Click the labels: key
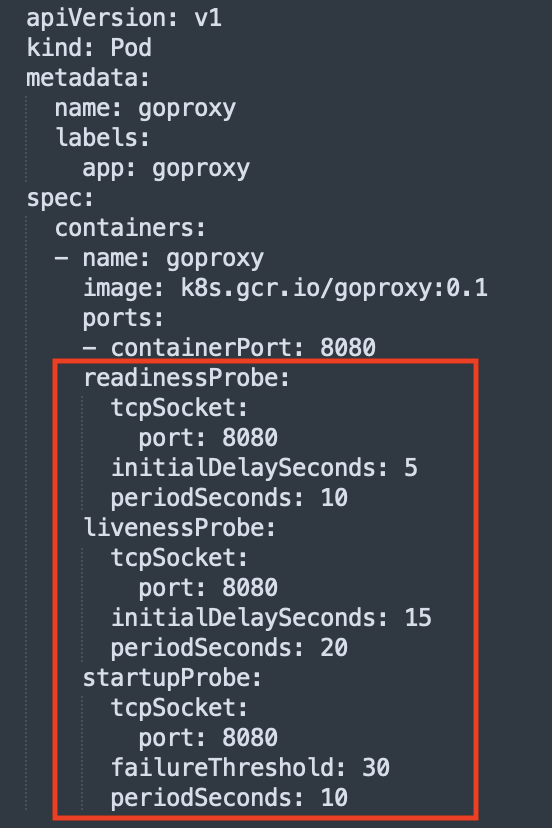This screenshot has width=552, height=828. pyautogui.click(x=102, y=138)
